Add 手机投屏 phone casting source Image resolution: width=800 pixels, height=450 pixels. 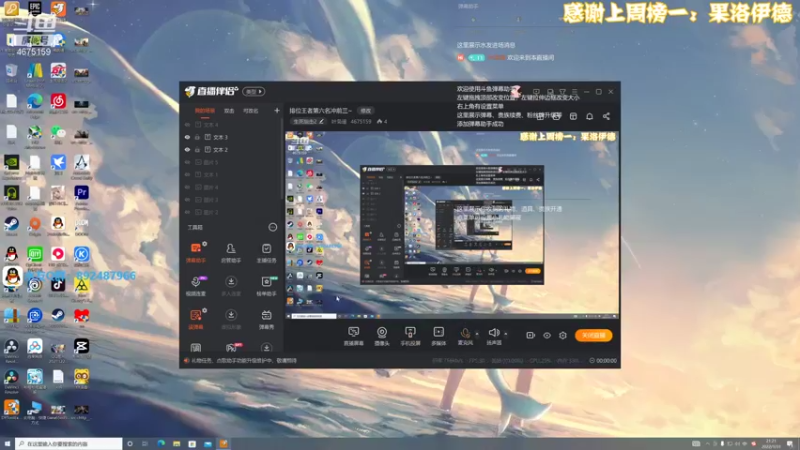410,336
